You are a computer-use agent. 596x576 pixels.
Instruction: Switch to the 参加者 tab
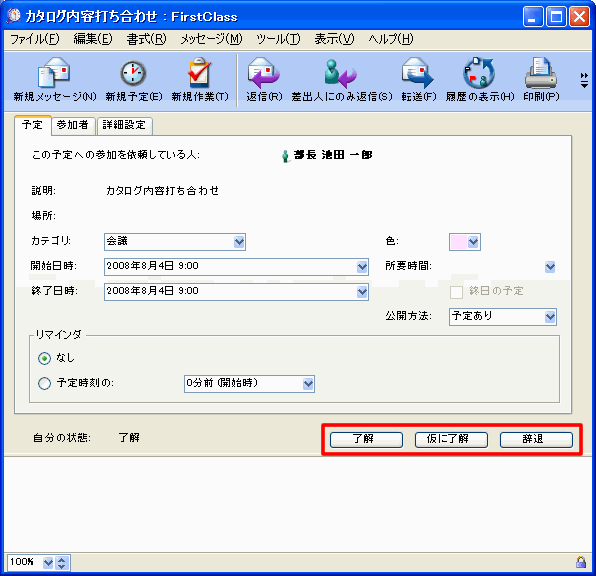click(73, 125)
